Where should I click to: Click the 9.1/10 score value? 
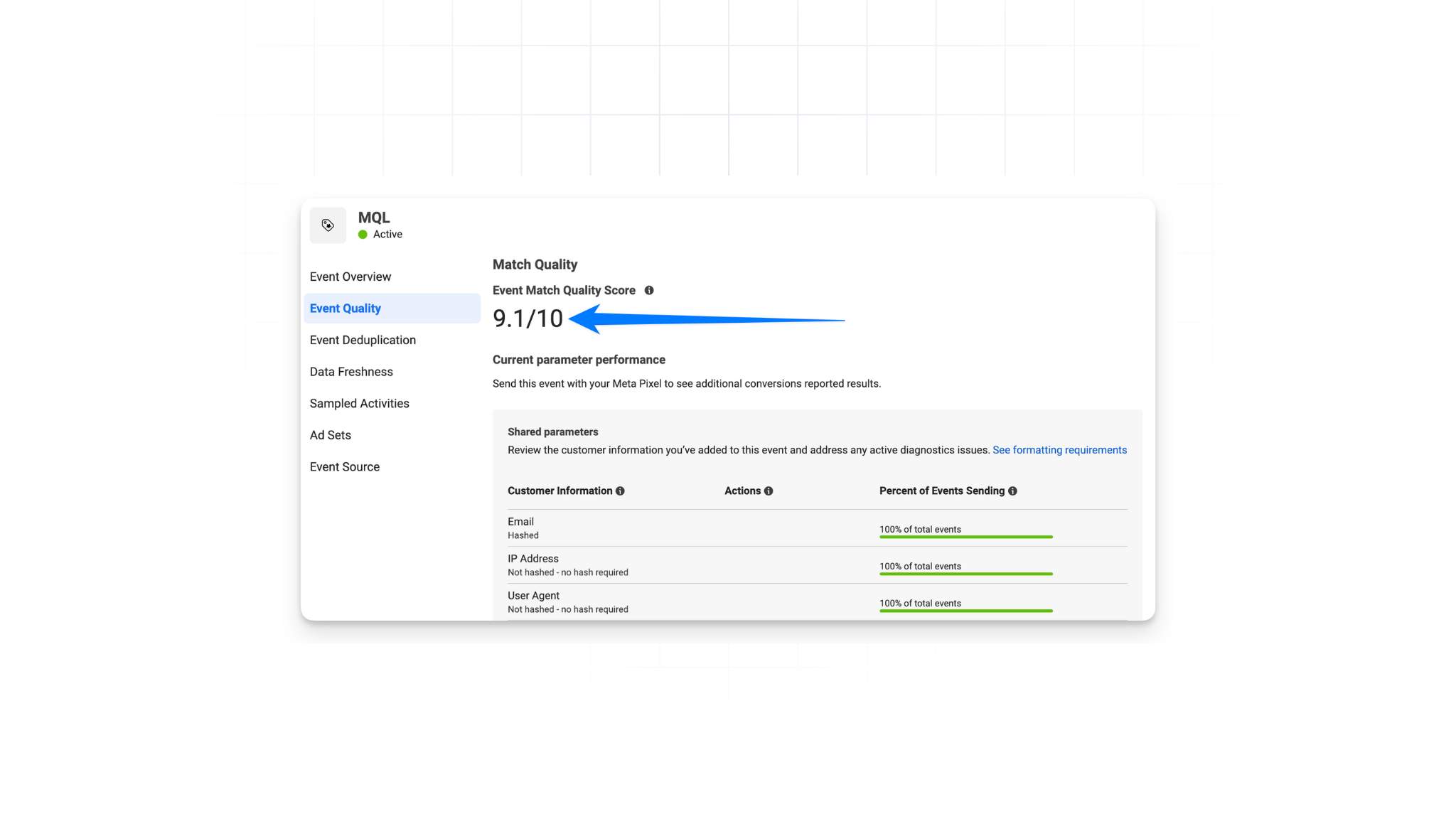[528, 318]
